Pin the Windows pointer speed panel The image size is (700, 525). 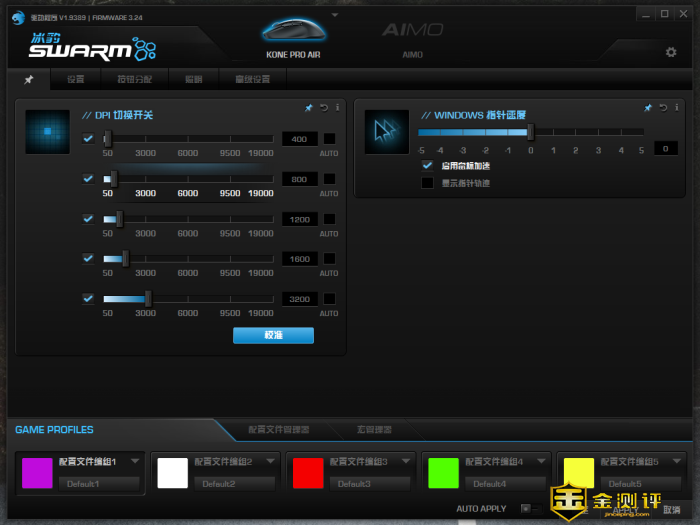[648, 107]
